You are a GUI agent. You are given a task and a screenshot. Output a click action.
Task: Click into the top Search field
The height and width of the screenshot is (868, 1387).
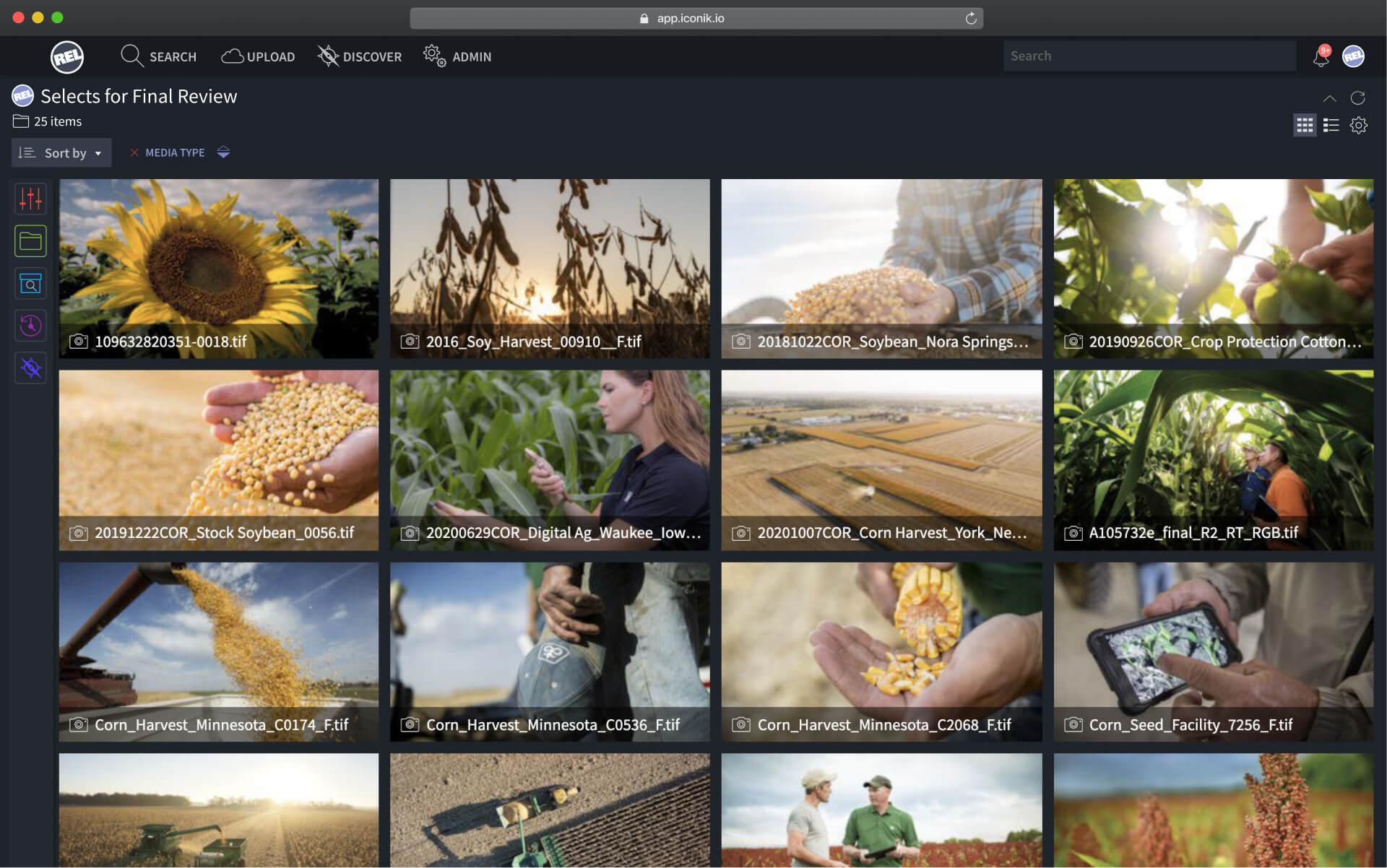pyautogui.click(x=1149, y=56)
